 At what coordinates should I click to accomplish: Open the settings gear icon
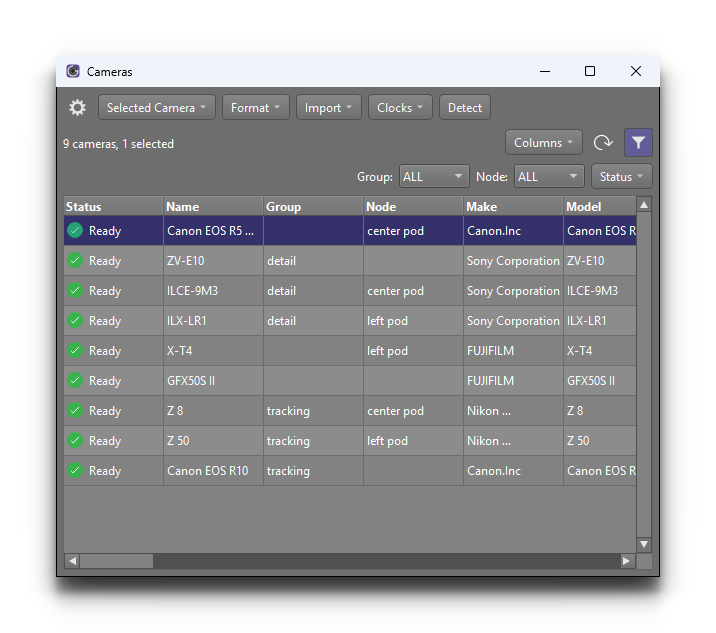(77, 108)
